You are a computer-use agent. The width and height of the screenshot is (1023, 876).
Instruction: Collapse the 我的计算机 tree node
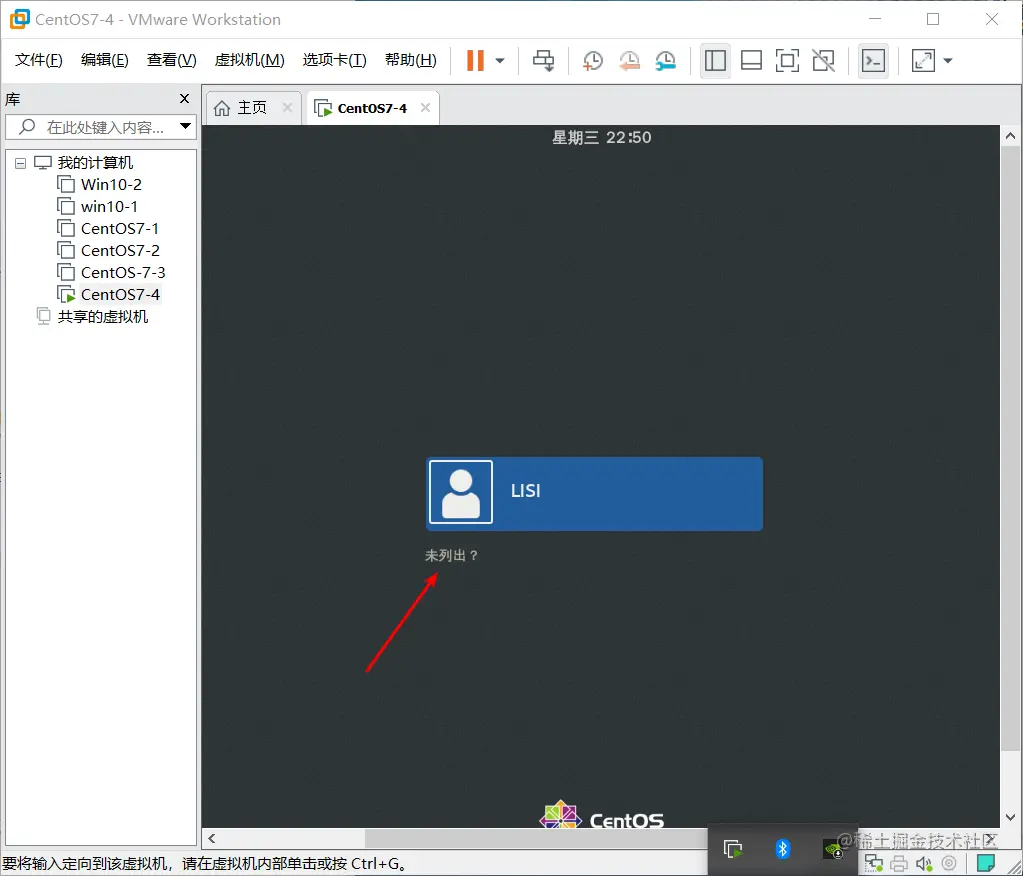coord(20,163)
